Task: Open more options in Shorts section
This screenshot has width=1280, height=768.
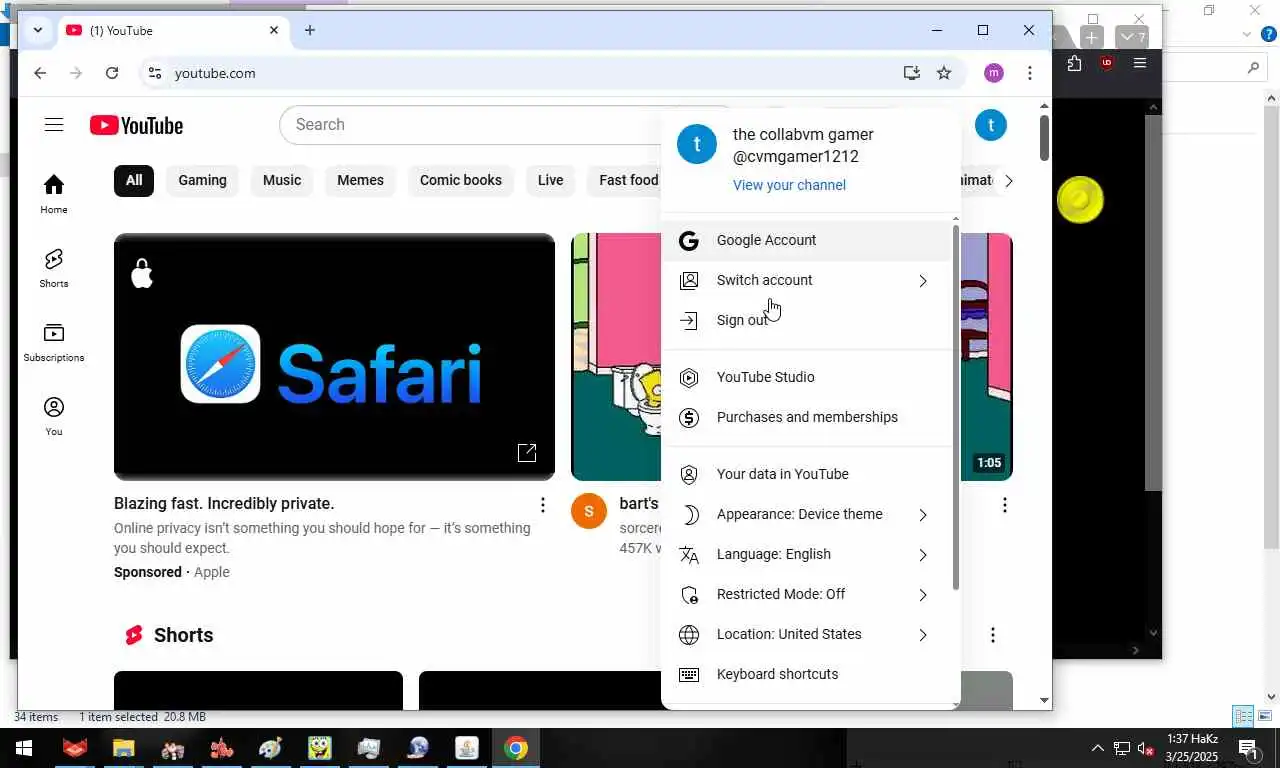Action: pyautogui.click(x=992, y=635)
